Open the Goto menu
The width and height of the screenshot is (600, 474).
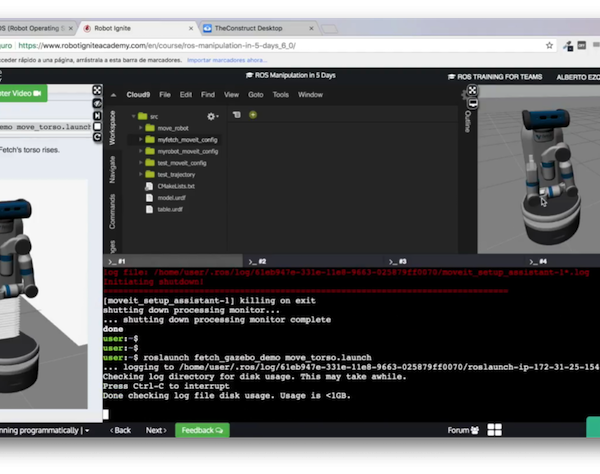[x=256, y=95]
